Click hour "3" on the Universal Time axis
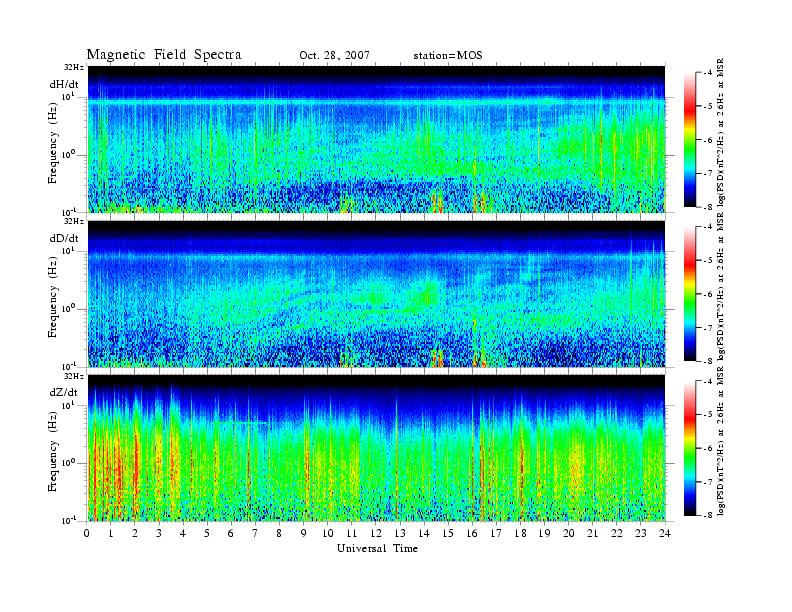Screen dimensions: 792x612 [x=159, y=533]
